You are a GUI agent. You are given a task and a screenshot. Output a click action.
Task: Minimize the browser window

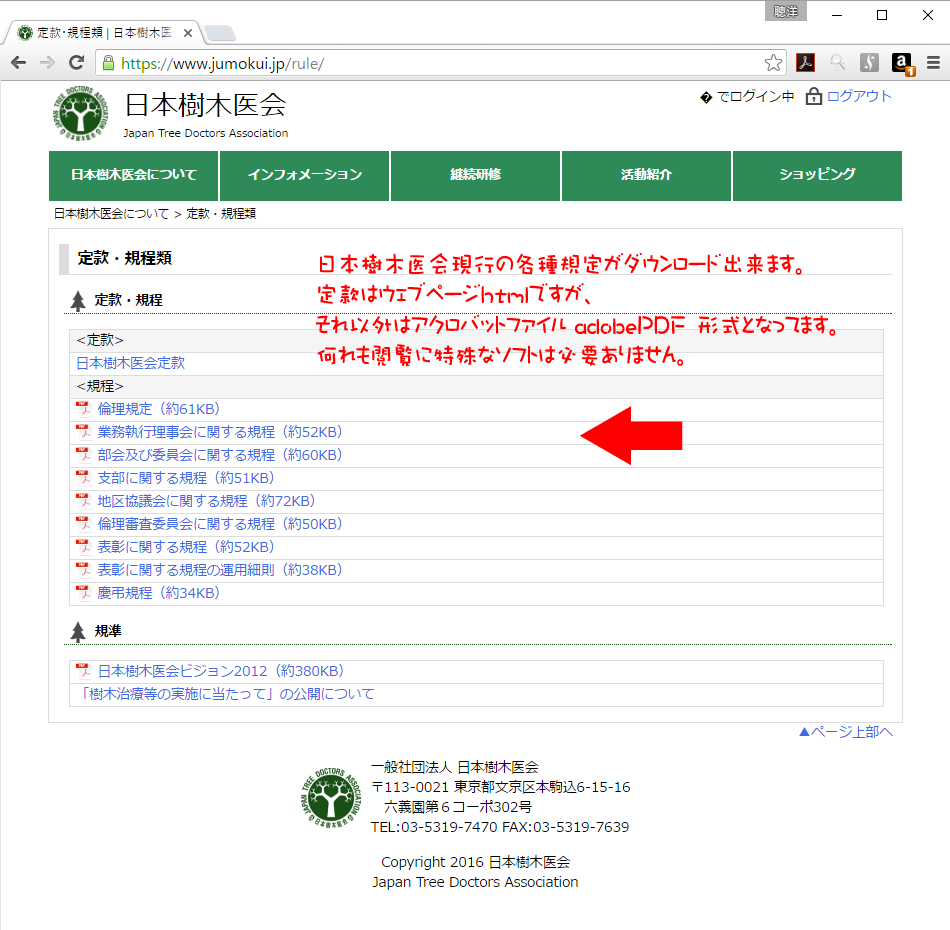(x=837, y=15)
